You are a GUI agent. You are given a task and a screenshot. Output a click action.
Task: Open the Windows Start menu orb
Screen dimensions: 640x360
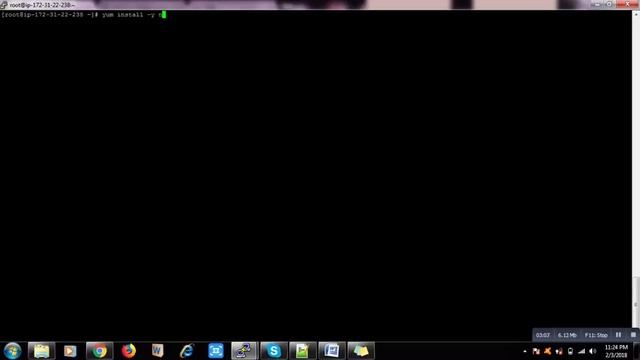point(12,351)
